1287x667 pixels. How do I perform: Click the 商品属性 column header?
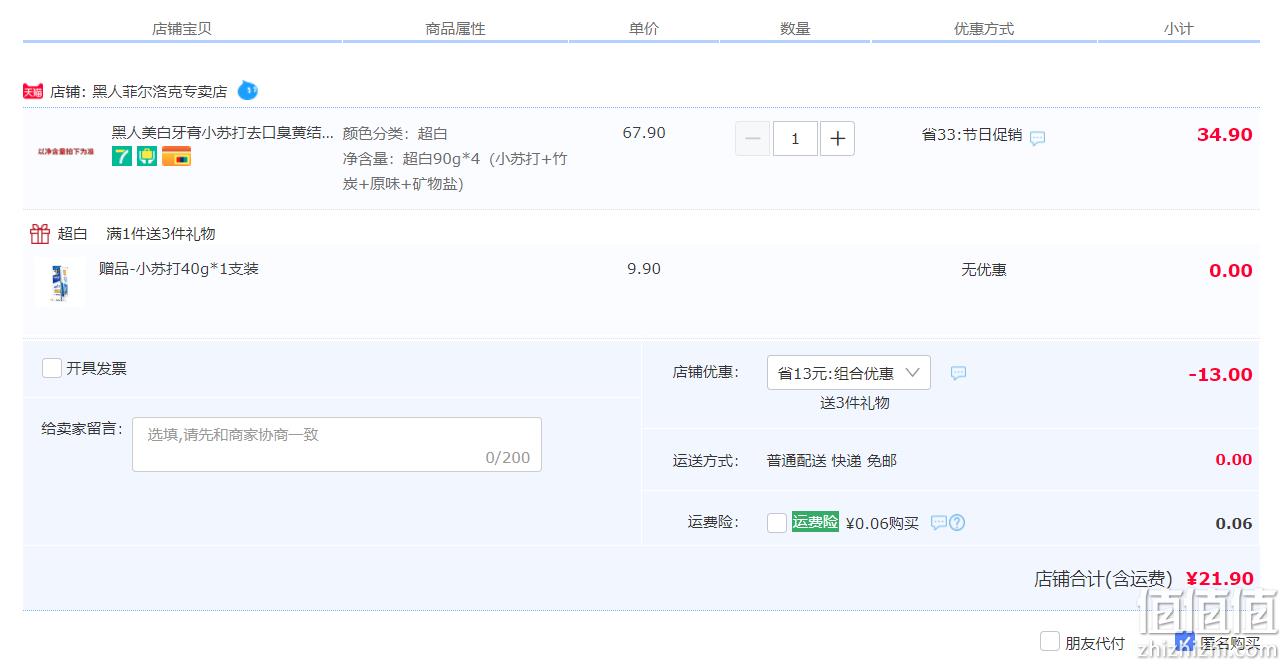(456, 29)
